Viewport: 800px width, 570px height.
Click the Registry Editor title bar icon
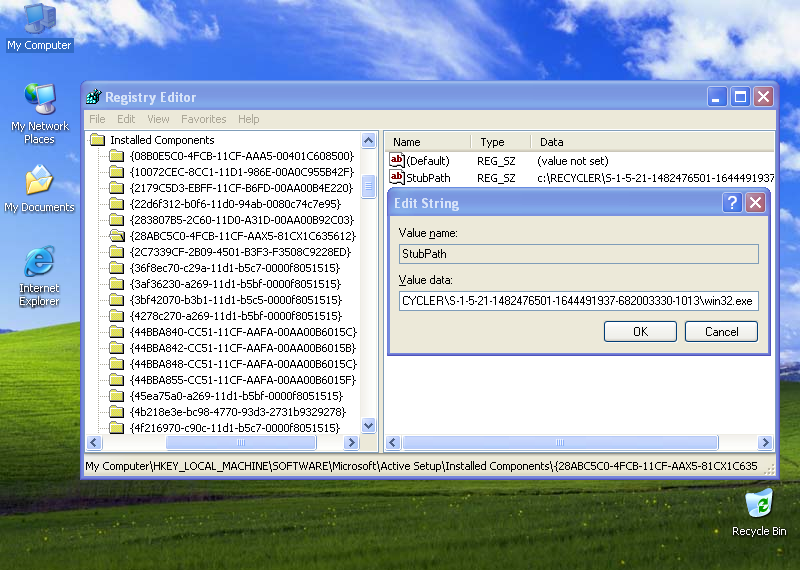click(94, 97)
